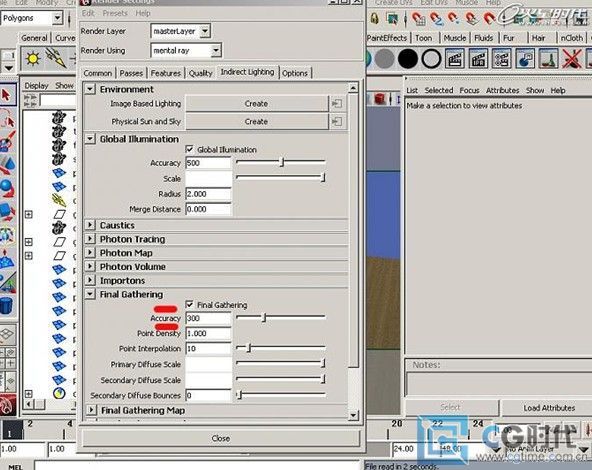Expand the Importons section

tap(90, 280)
